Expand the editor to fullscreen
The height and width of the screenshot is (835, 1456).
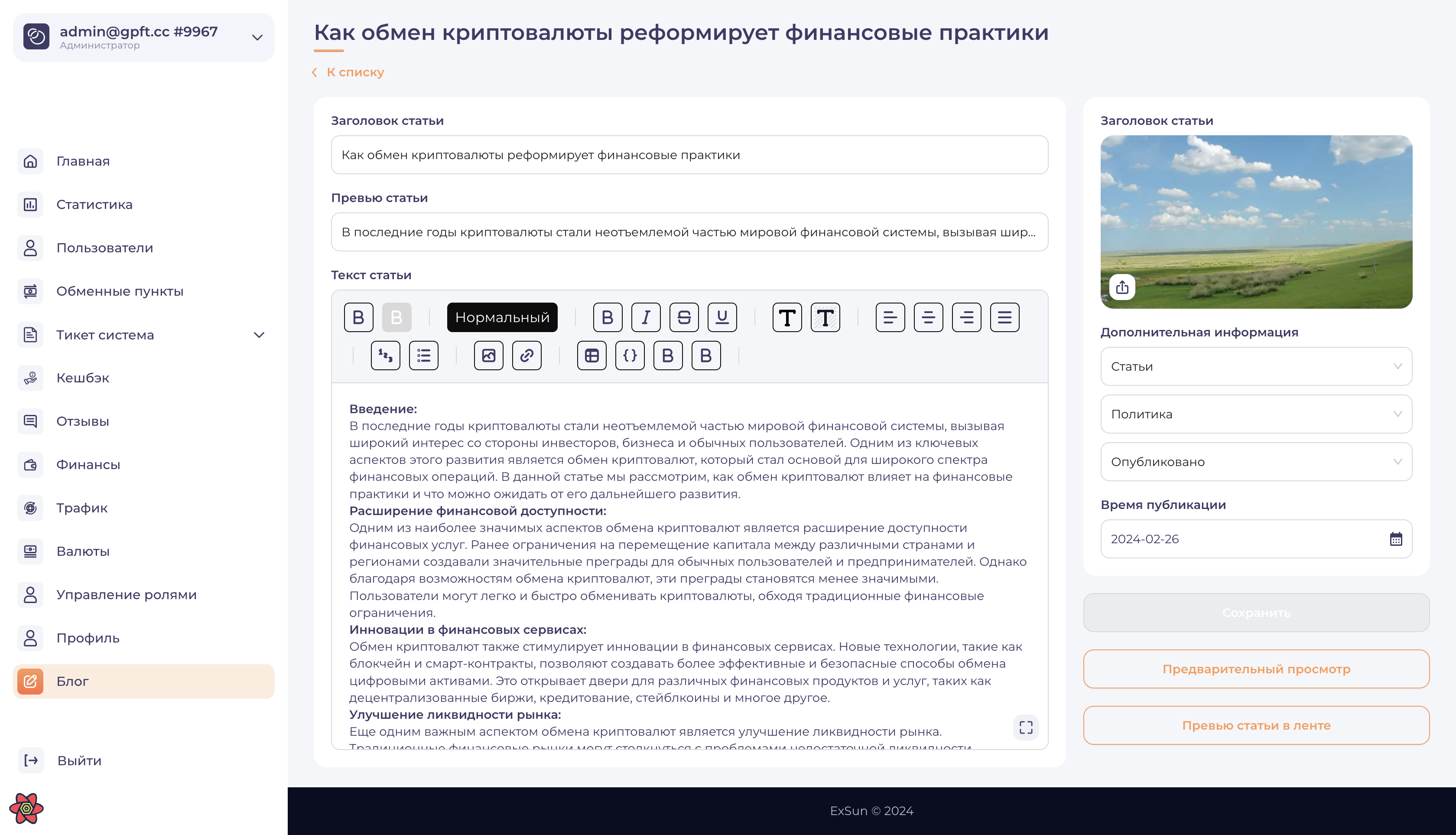[1026, 727]
